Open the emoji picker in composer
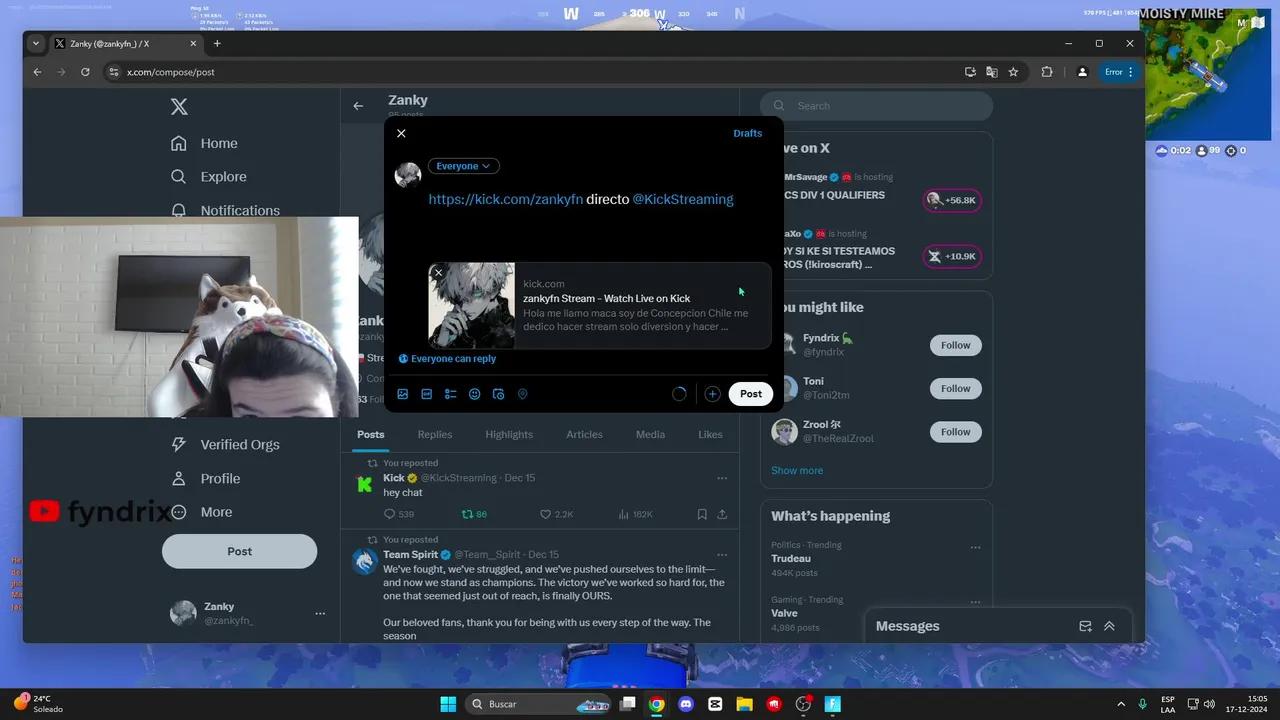This screenshot has width=1280, height=720. coord(474,394)
